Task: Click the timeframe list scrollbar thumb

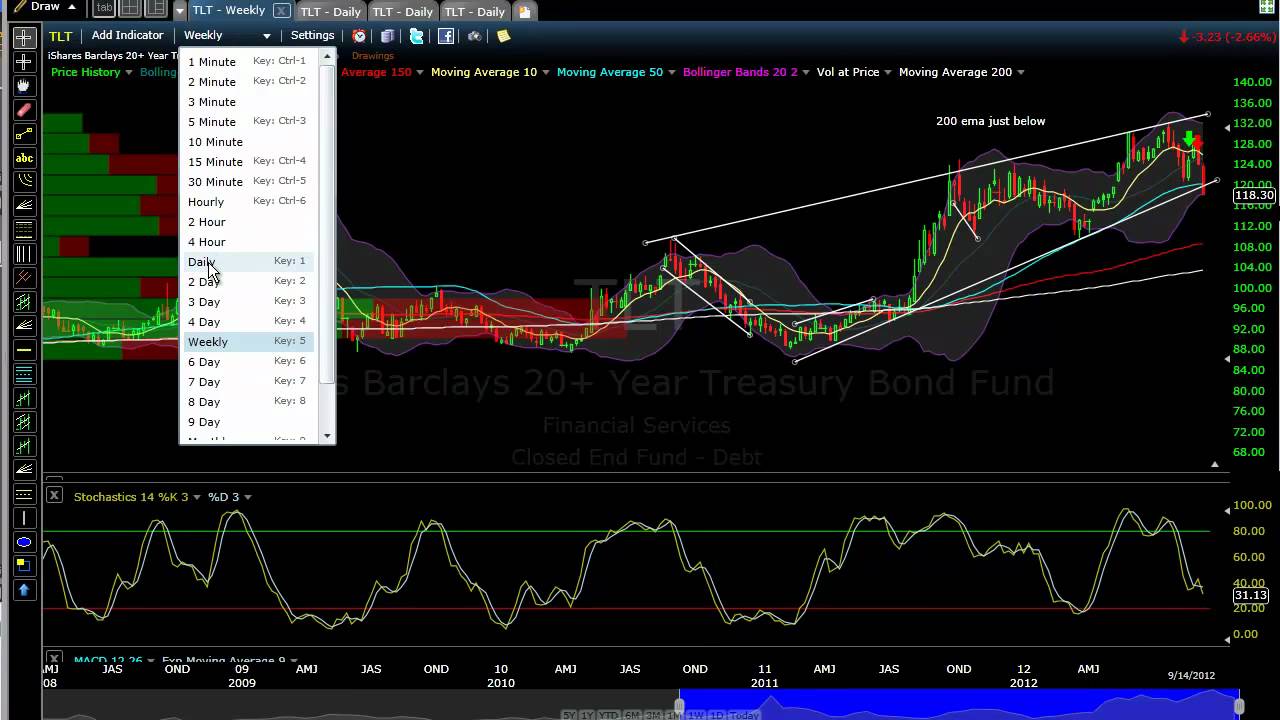Action: click(x=327, y=224)
